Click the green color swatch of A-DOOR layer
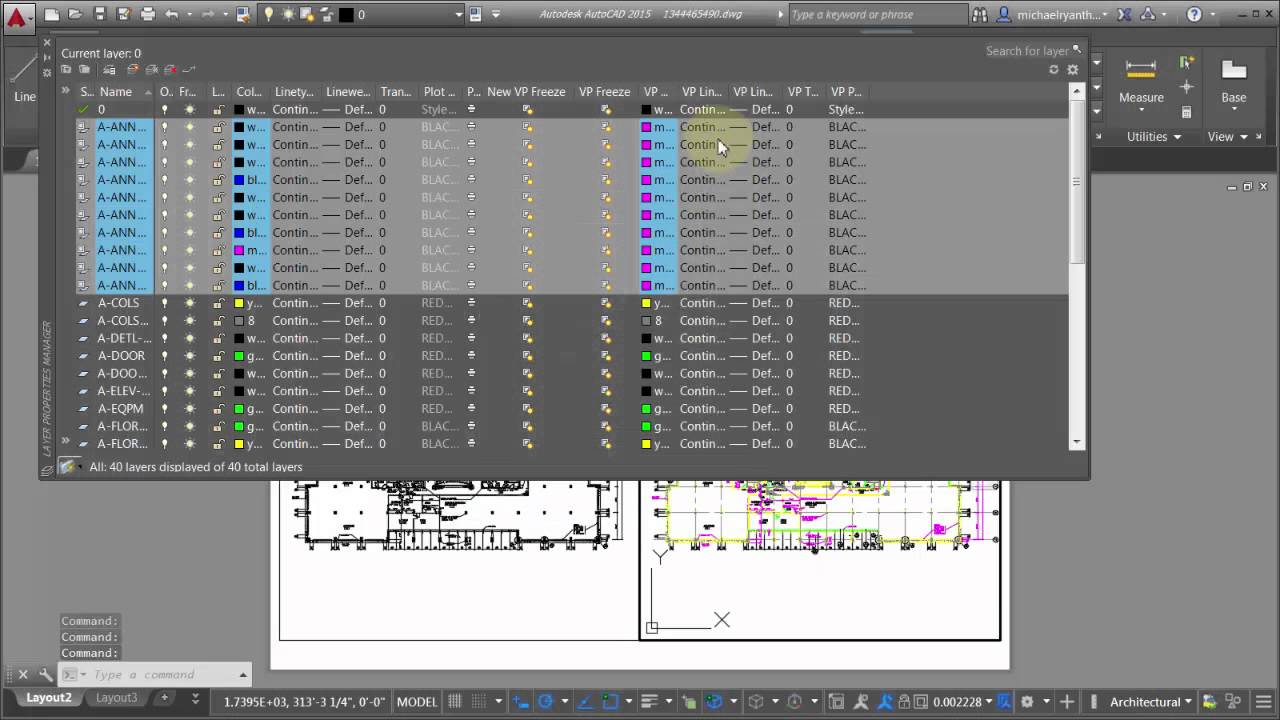The width and height of the screenshot is (1280, 720). [x=239, y=356]
